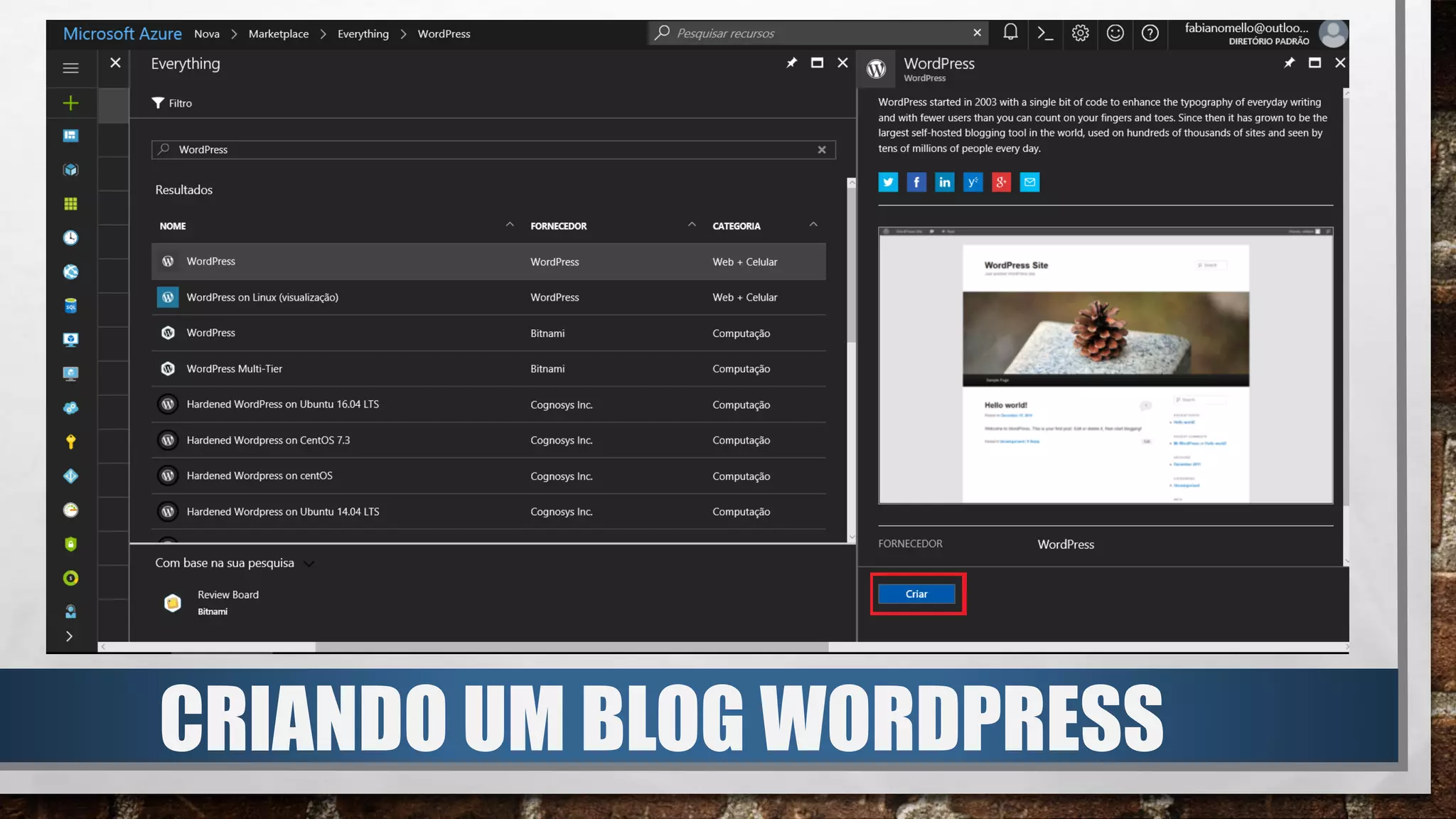Open the cube All resources sidebar icon
The height and width of the screenshot is (819, 1456).
tap(70, 170)
